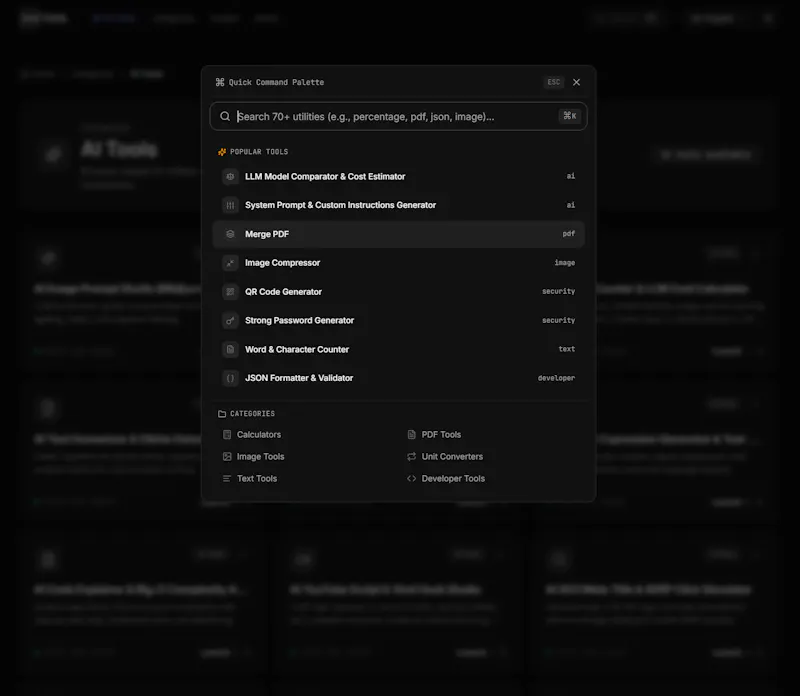Click the Image Tools category icon
Image resolution: width=800 pixels, height=696 pixels.
click(227, 457)
